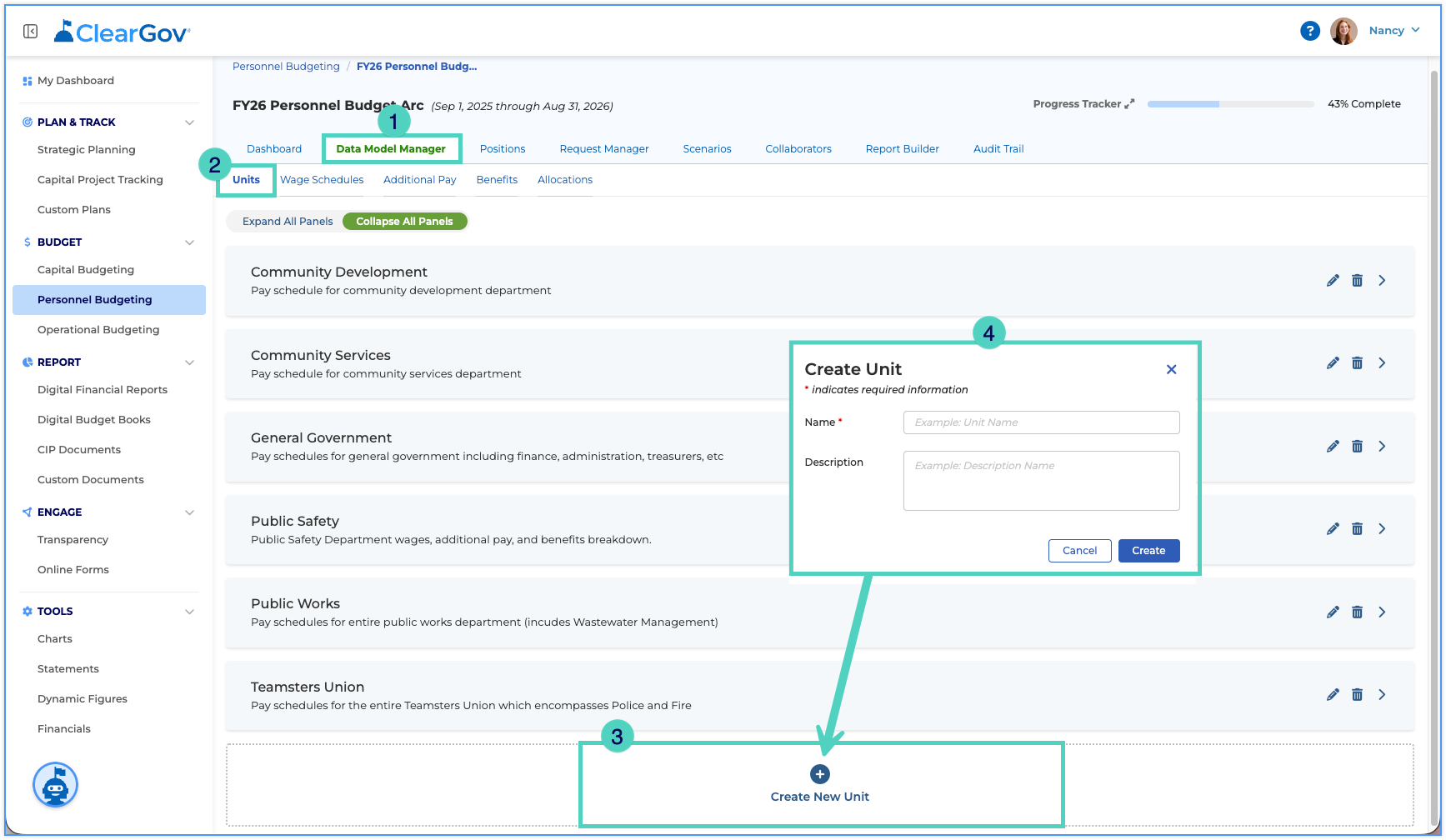Click the plus icon to create new unit
The image size is (1446, 840).
820,774
